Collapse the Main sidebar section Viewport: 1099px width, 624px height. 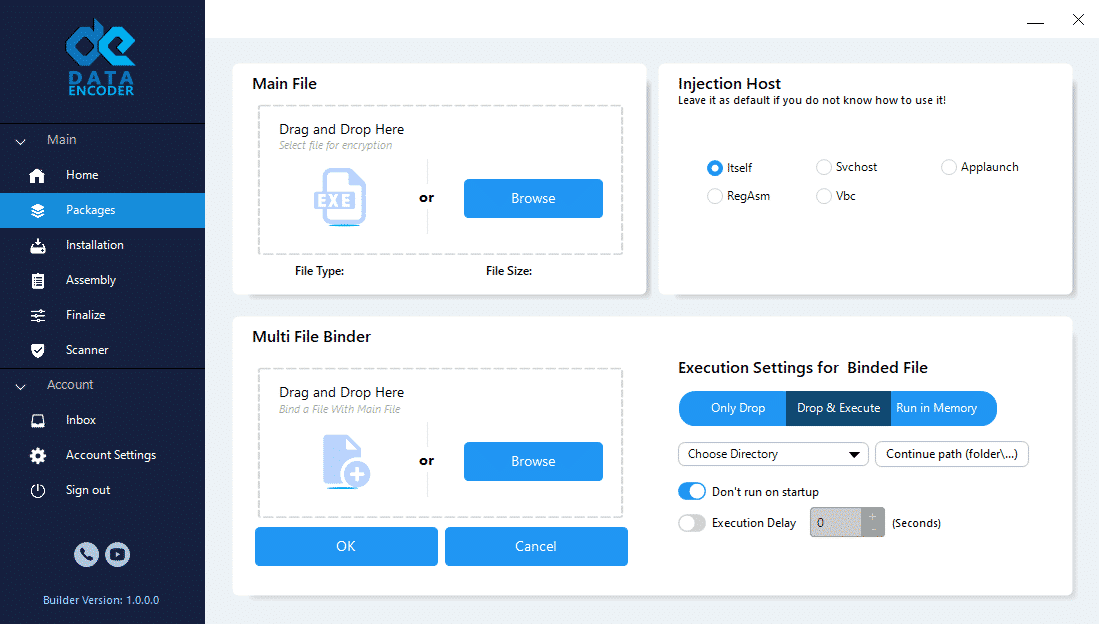[20, 142]
